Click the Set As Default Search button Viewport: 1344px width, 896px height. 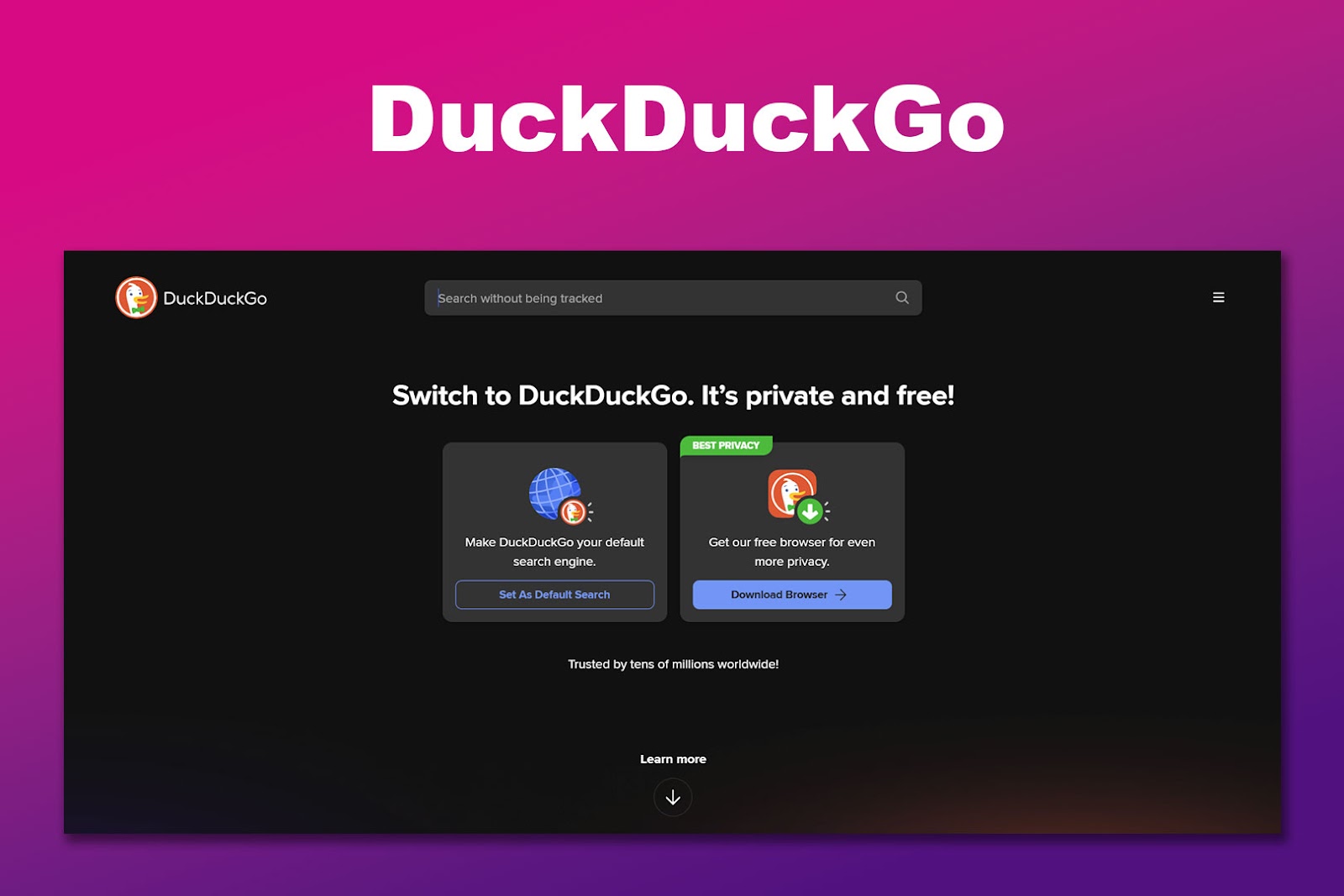click(x=554, y=595)
